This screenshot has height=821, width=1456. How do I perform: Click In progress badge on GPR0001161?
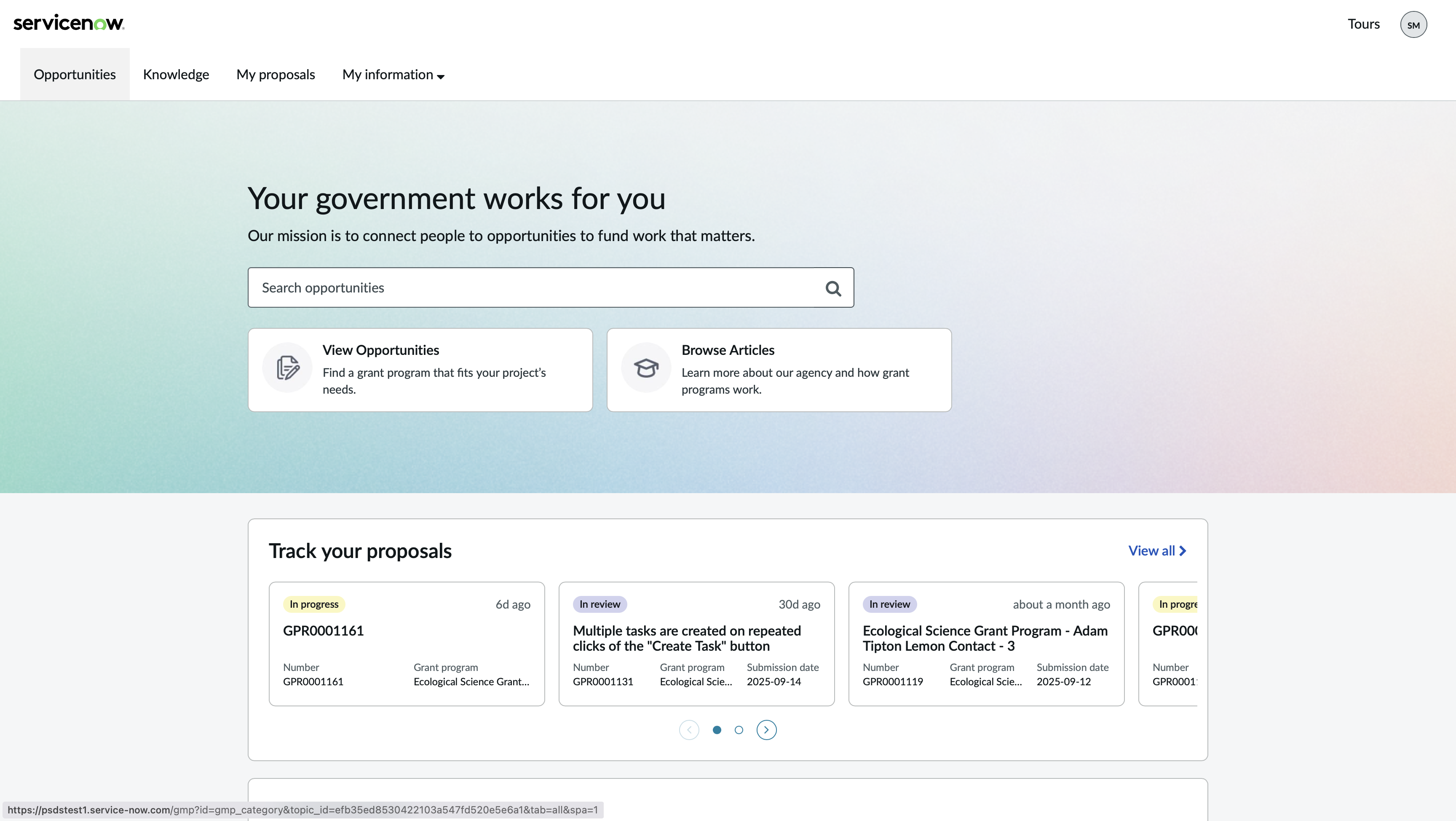click(314, 604)
